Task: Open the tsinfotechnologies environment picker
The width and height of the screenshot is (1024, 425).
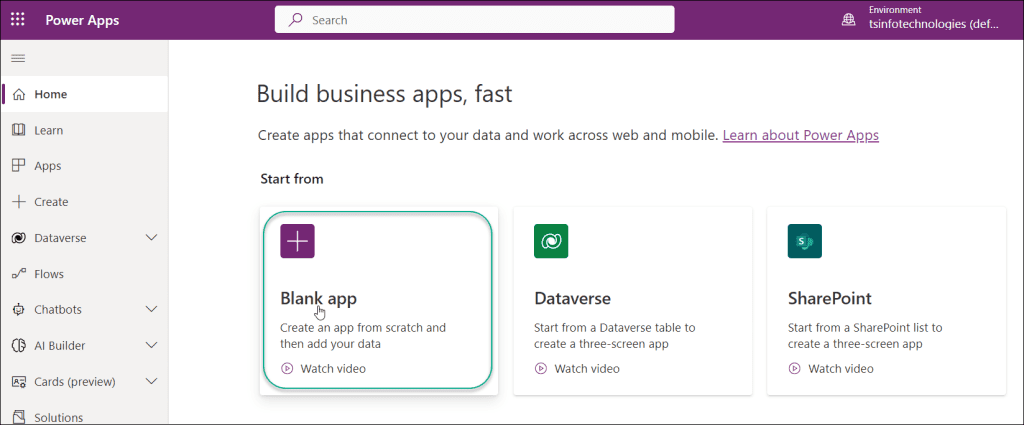Action: 933,24
